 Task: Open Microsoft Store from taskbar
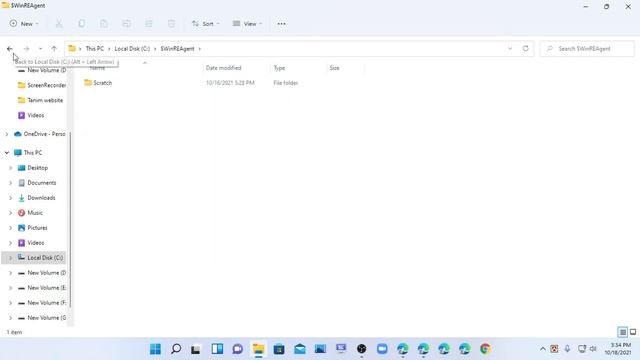tap(279, 349)
